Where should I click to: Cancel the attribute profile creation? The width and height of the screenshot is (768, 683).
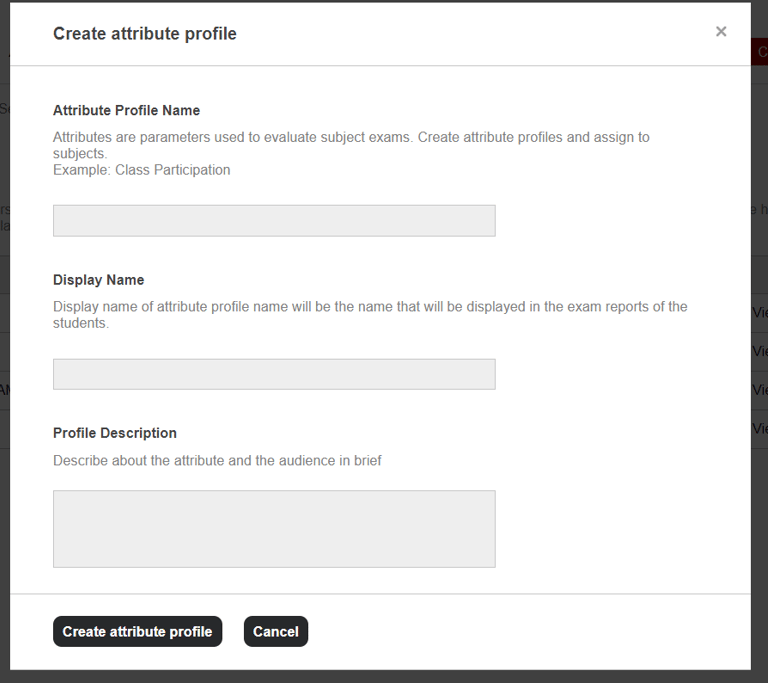[276, 632]
